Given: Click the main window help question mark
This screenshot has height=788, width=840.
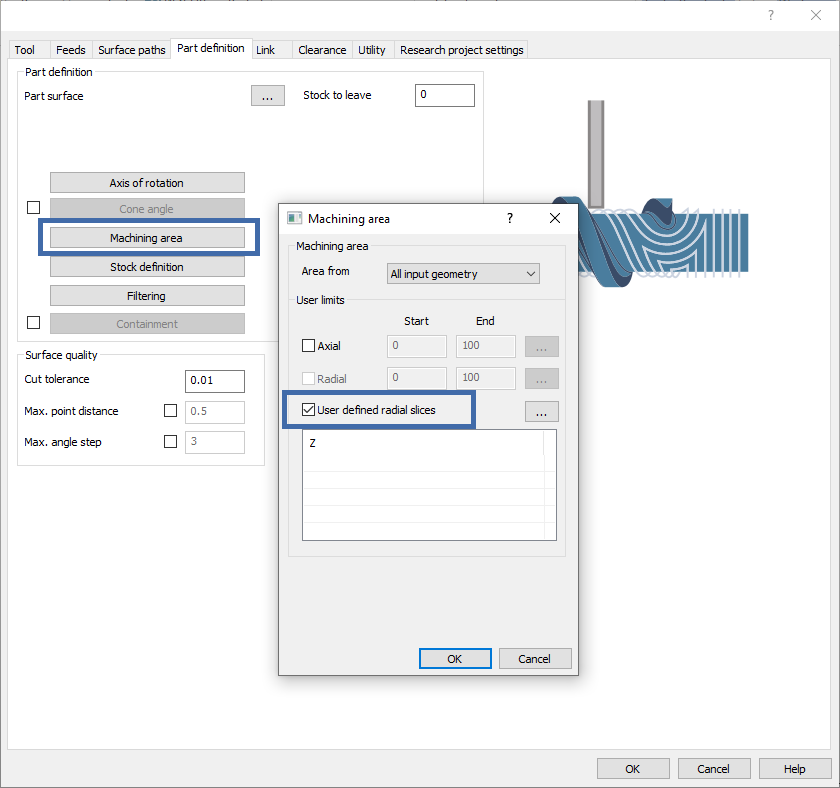Looking at the screenshot, I should point(770,15).
